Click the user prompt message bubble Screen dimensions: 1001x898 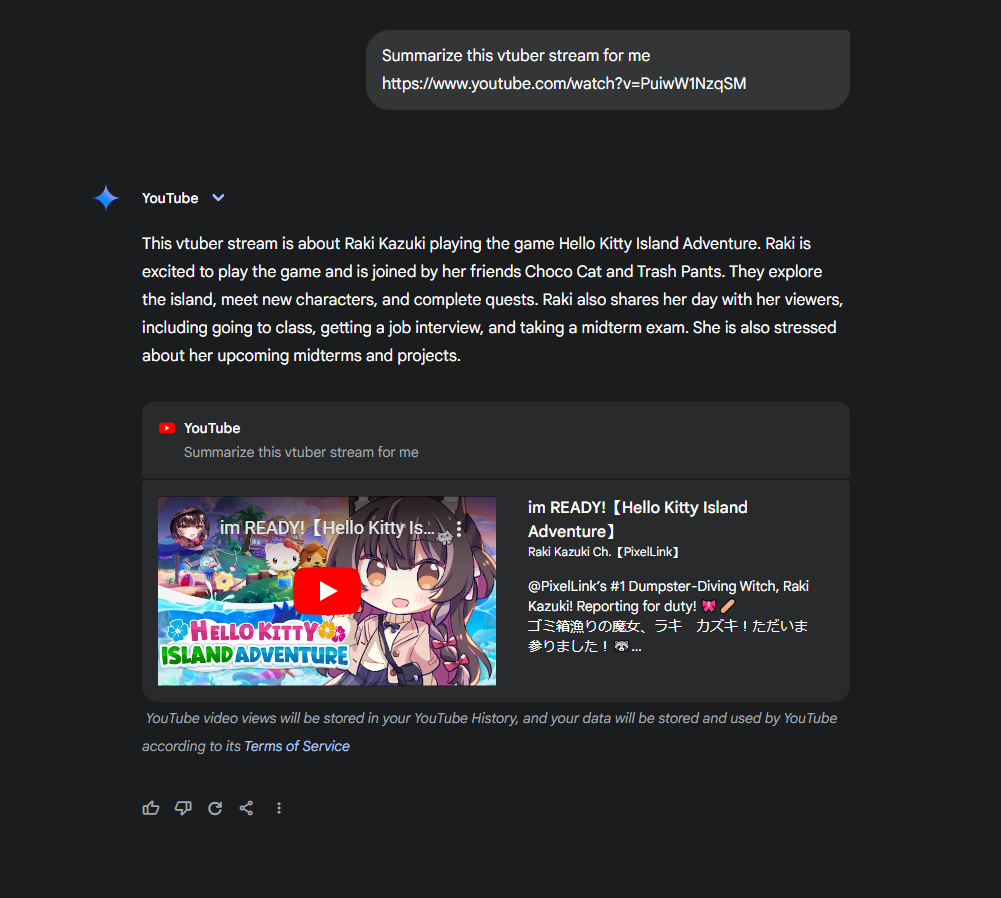[x=608, y=70]
